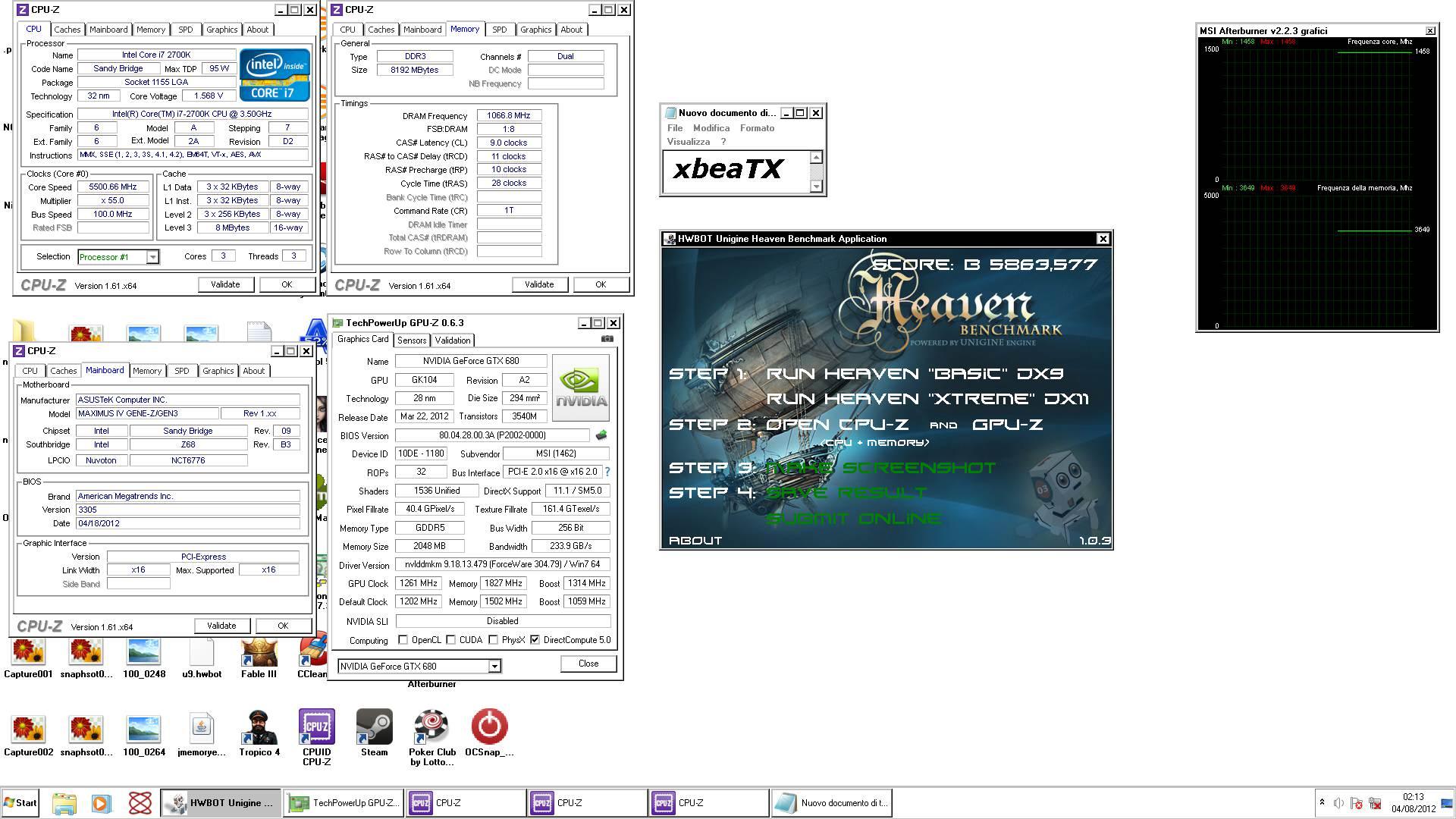Switch to the Validation tab in GPU-Z
The height and width of the screenshot is (819, 1456).
pyautogui.click(x=453, y=340)
